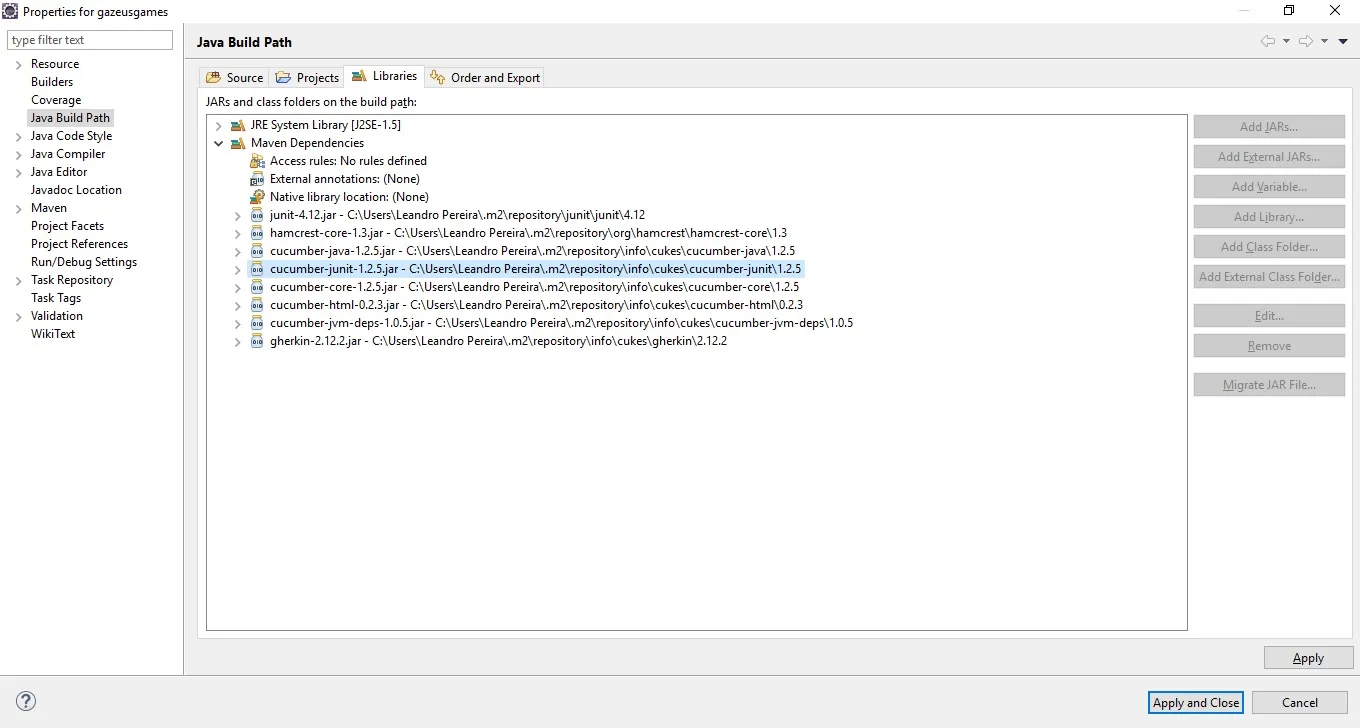Expand the junit-4.12.jar entry
Viewport: 1360px width, 728px height.
[238, 215]
